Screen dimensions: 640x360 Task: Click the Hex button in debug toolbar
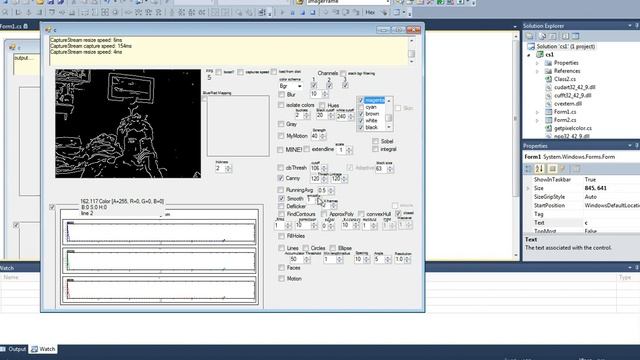coord(370,12)
